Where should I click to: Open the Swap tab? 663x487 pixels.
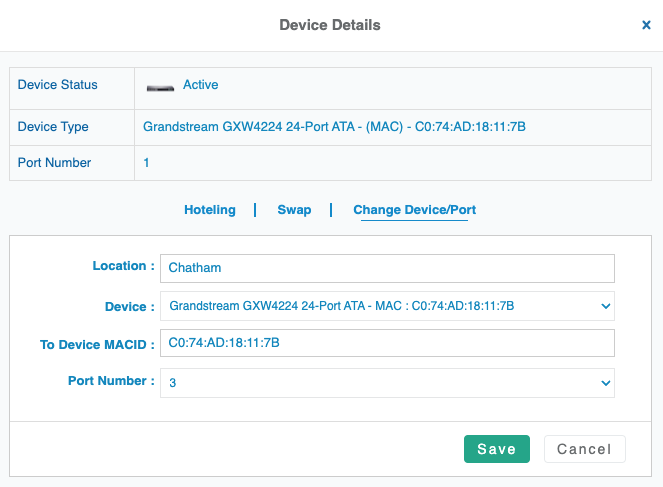tap(294, 210)
